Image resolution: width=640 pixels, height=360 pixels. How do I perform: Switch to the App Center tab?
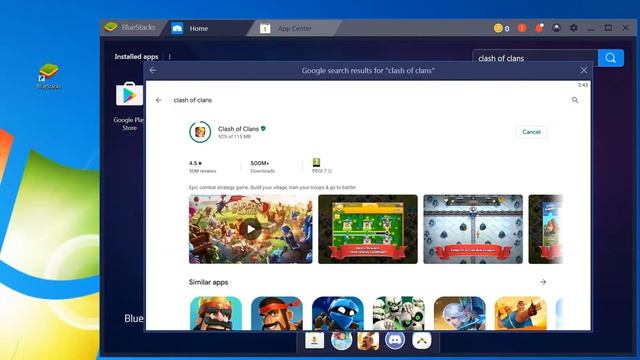(295, 28)
